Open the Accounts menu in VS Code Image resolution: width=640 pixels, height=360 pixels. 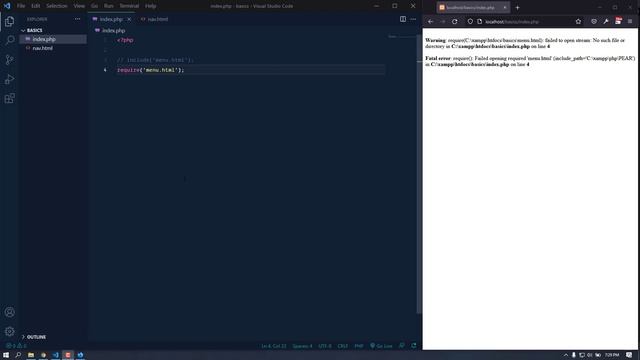tap(9, 312)
